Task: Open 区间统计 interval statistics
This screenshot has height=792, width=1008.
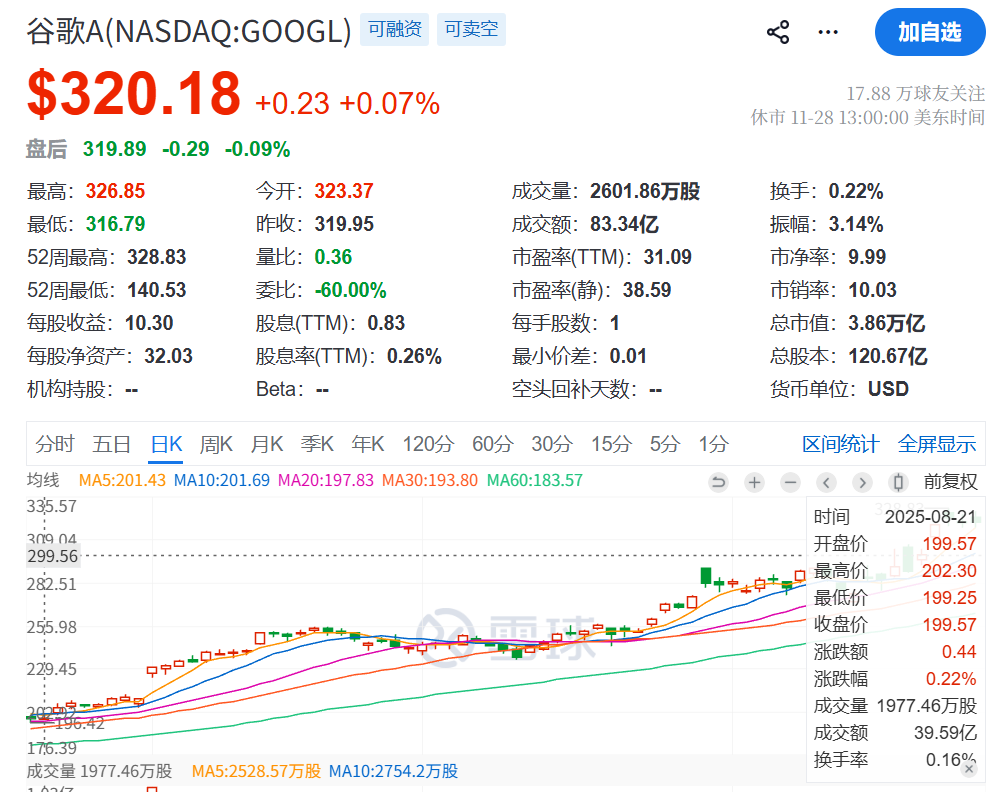Action: click(840, 443)
